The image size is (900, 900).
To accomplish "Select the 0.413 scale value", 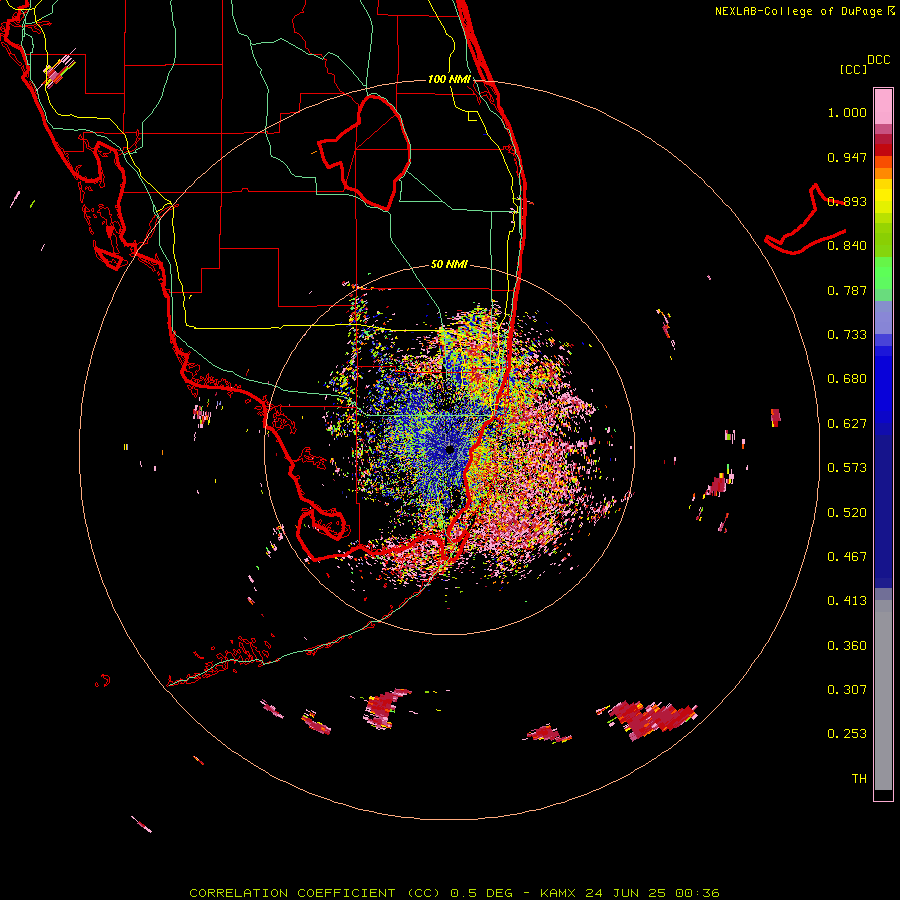I will [847, 601].
